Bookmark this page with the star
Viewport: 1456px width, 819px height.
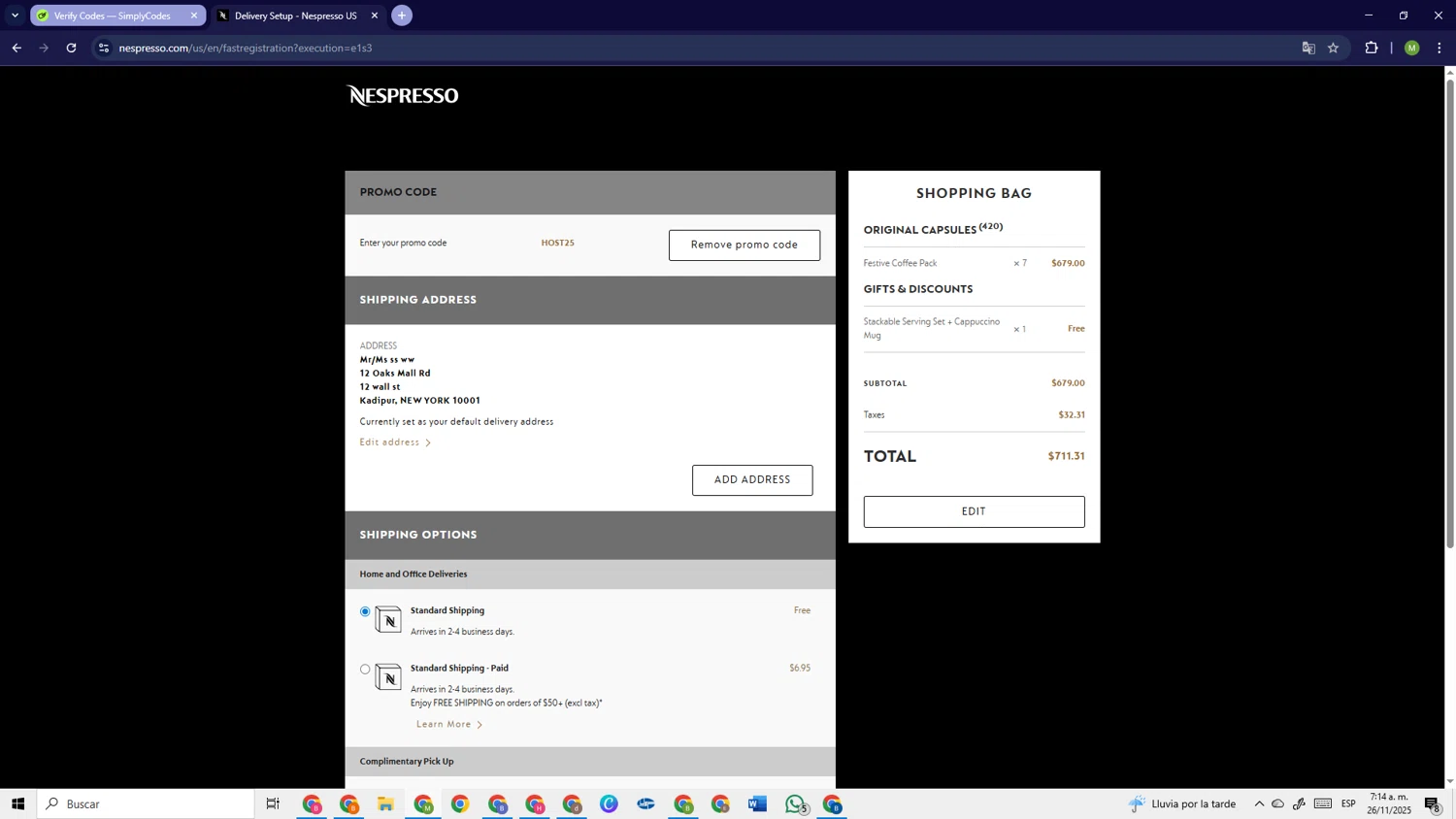pyautogui.click(x=1334, y=48)
